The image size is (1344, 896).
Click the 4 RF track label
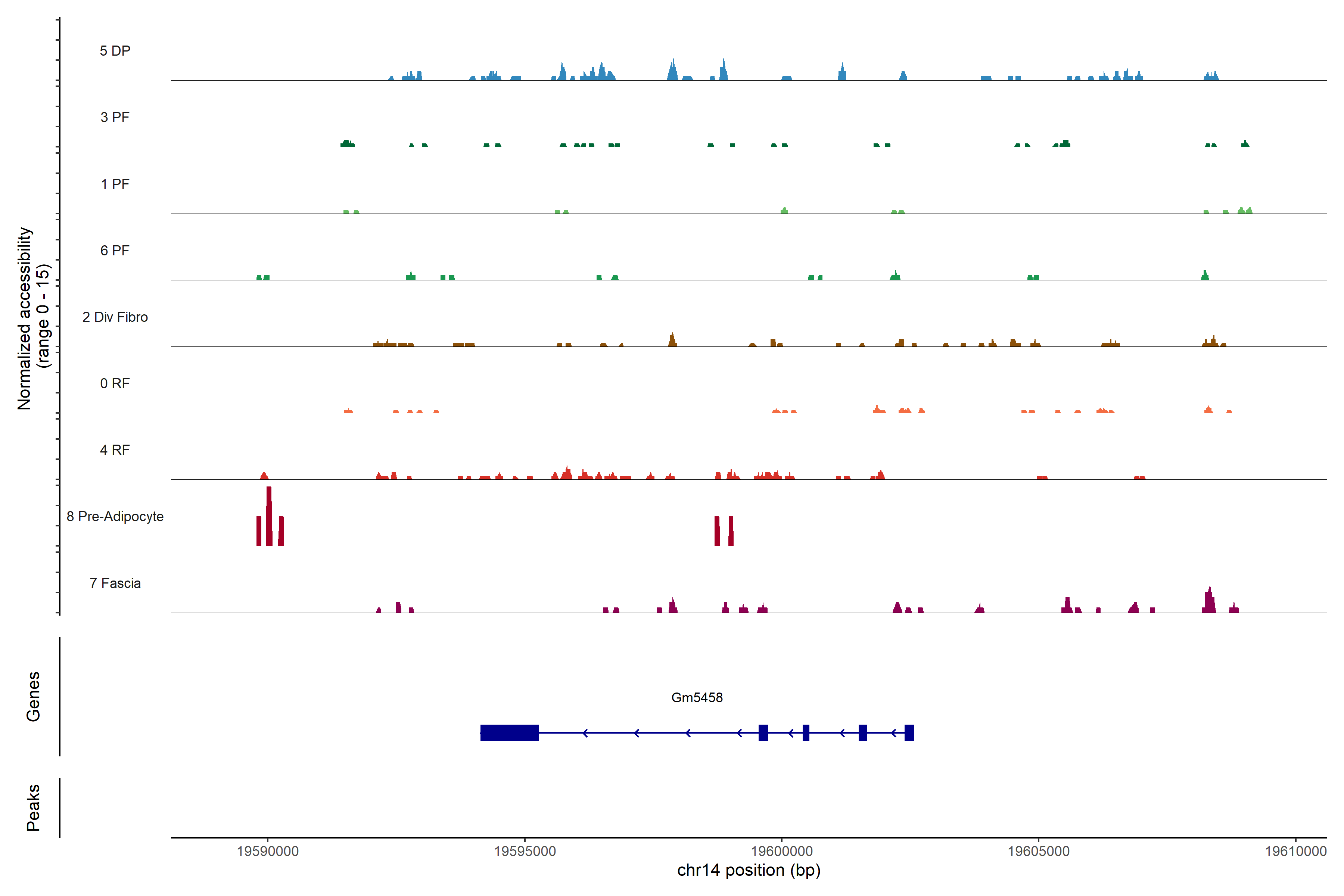click(115, 450)
